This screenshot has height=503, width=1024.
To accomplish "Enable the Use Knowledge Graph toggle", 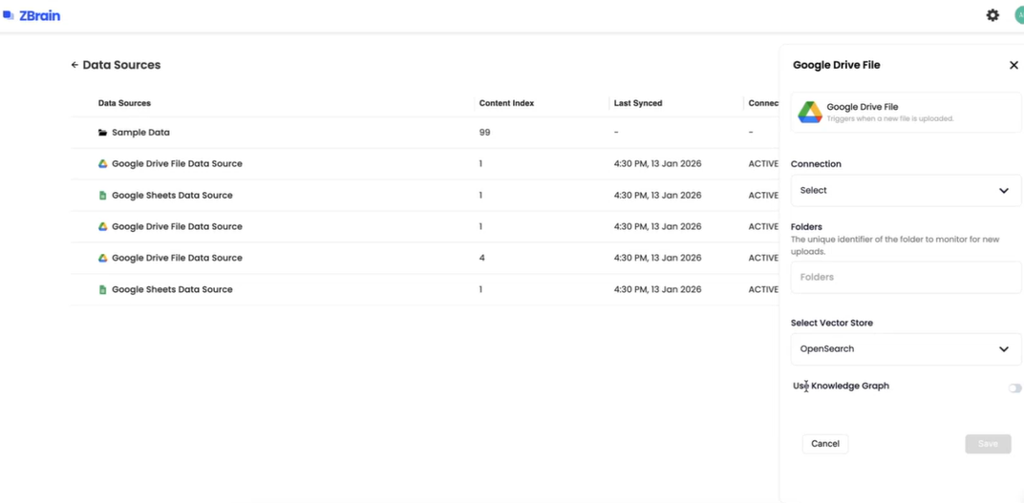I will 1014,388.
